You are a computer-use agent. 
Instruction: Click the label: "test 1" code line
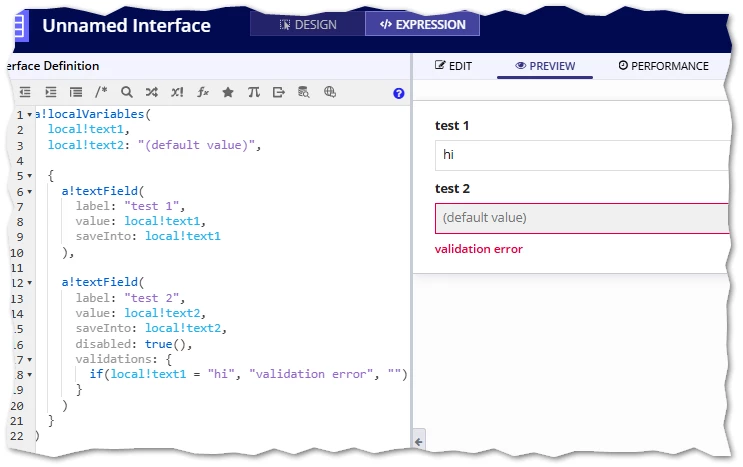click(x=130, y=206)
